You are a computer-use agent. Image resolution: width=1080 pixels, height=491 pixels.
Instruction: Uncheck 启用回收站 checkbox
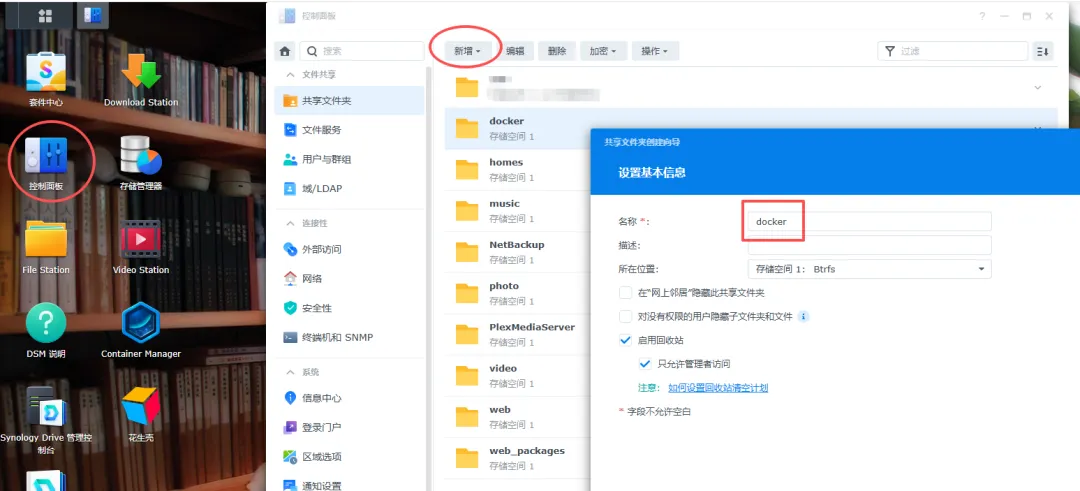(625, 340)
